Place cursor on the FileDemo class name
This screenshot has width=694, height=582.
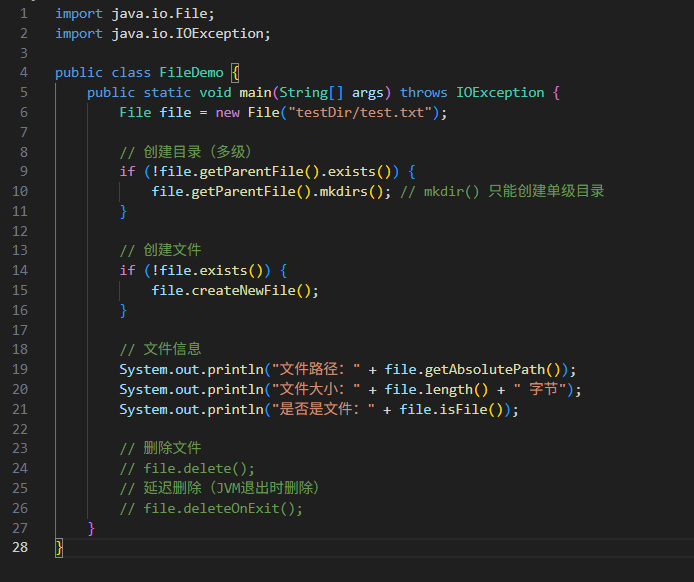coord(191,73)
